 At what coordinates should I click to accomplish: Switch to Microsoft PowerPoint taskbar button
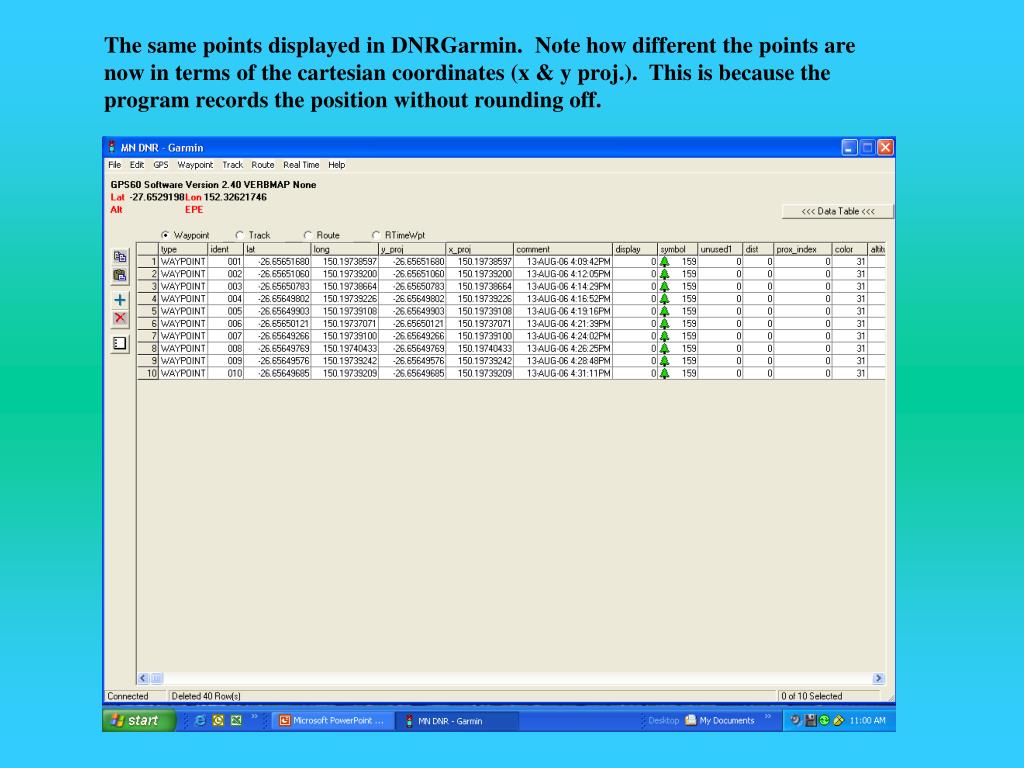(332, 721)
